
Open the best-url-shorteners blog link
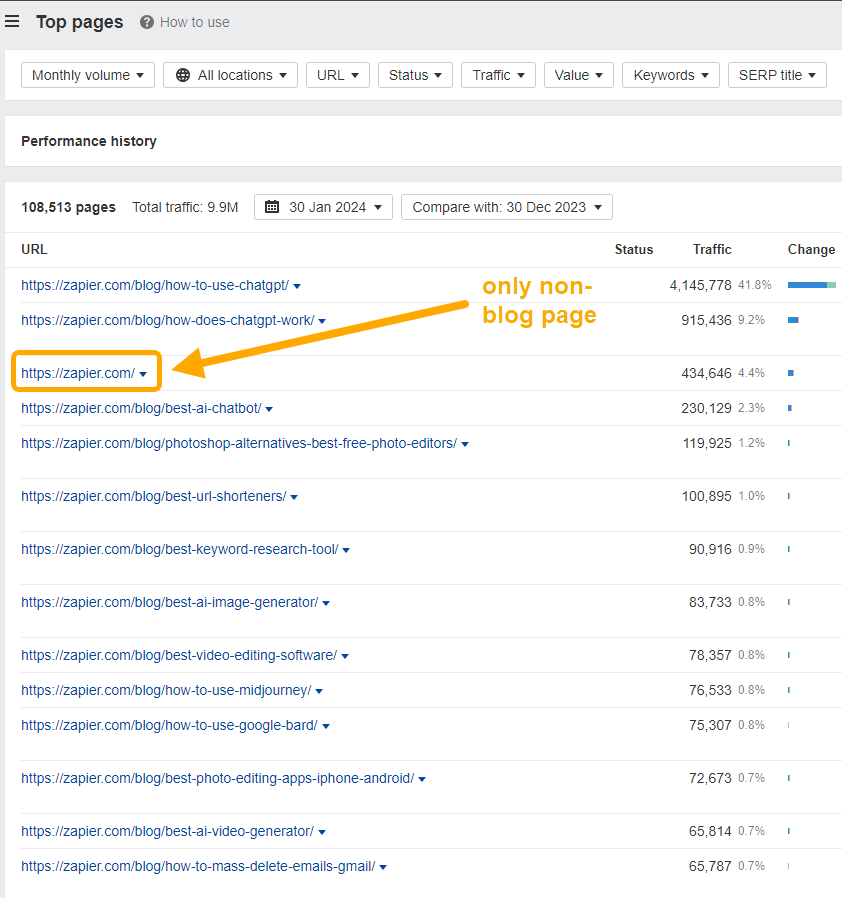click(x=150, y=496)
